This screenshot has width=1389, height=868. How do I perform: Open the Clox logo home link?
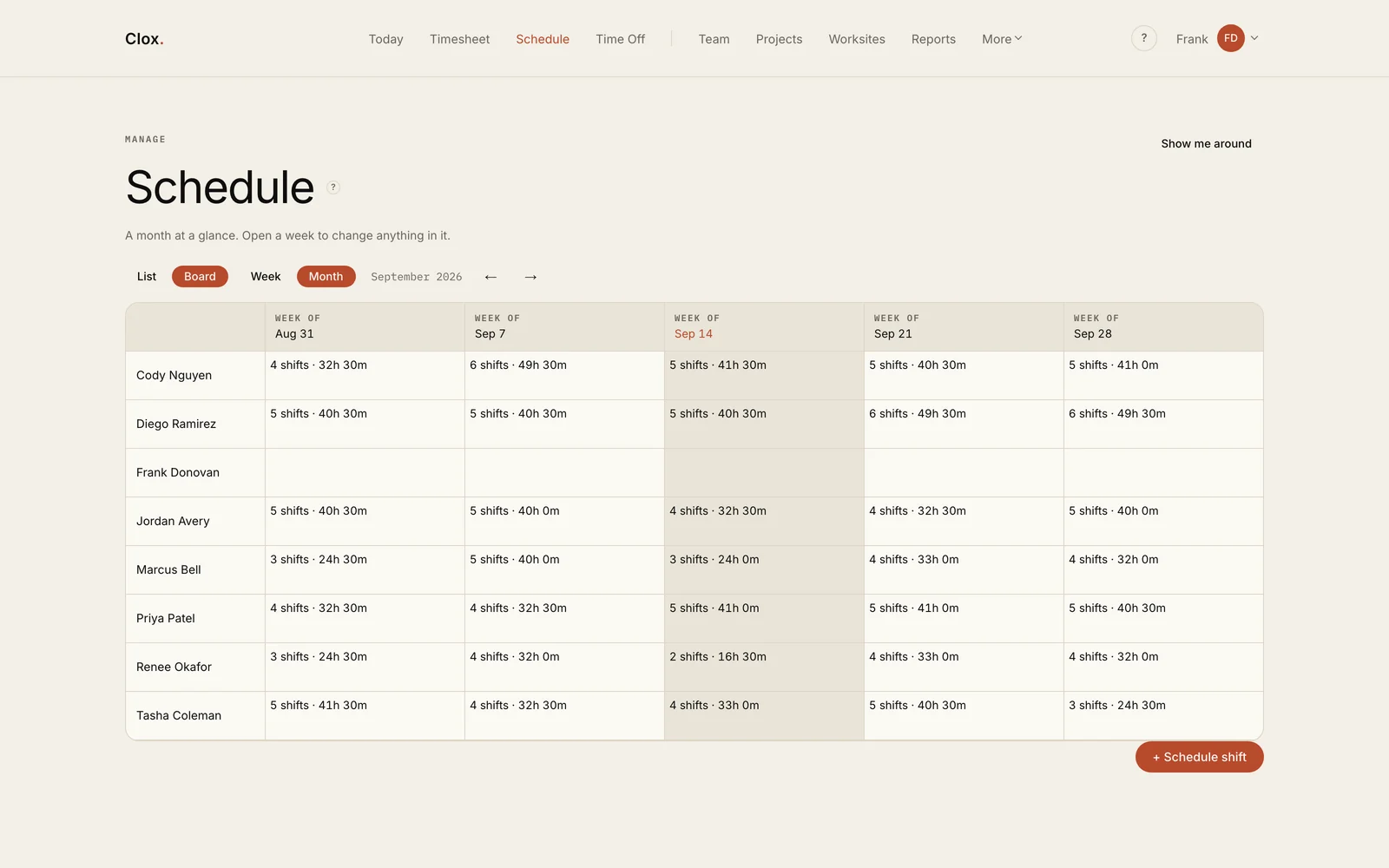(144, 39)
